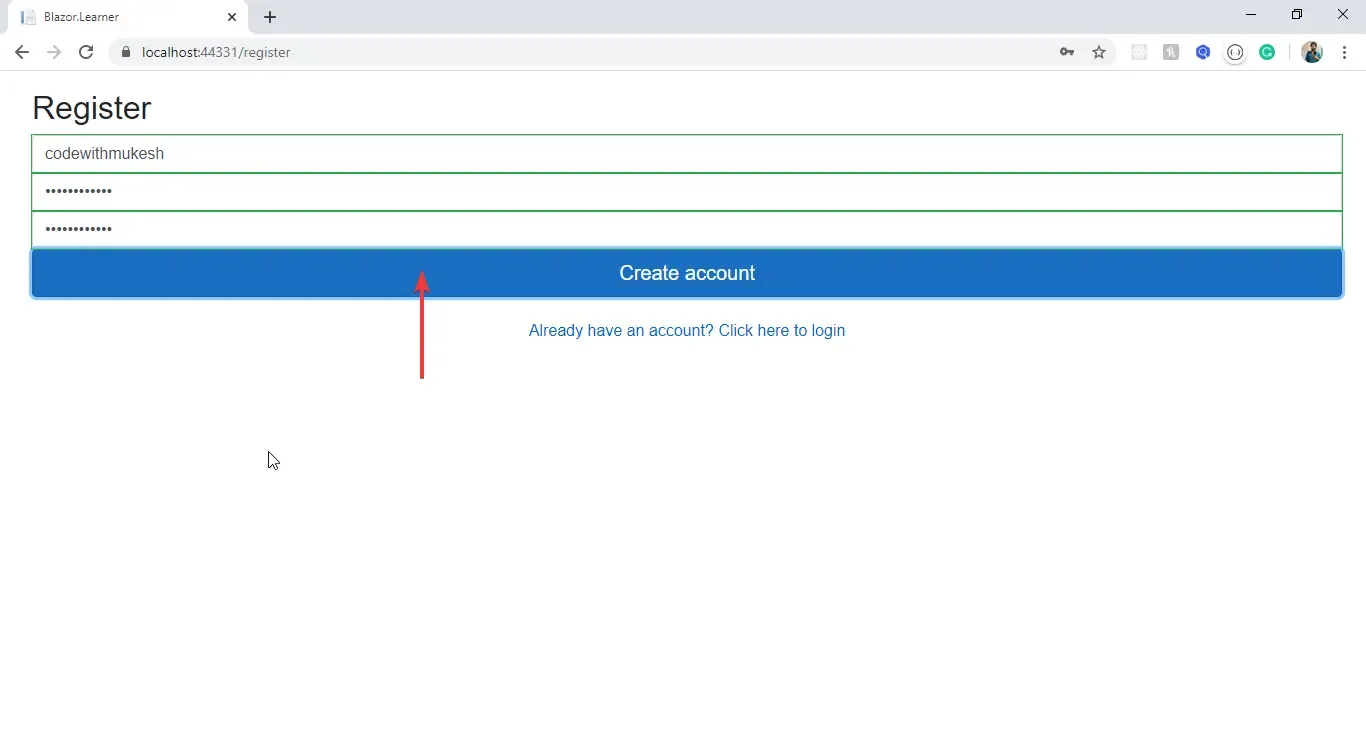1366x738 pixels.
Task: Open the Chrome three-dot menu
Action: (1346, 52)
